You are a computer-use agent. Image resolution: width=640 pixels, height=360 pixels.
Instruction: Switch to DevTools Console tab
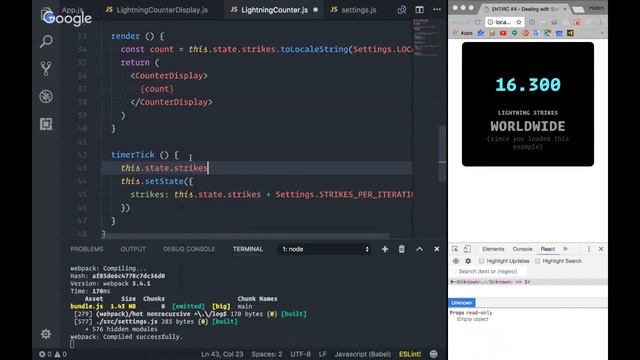pos(522,249)
